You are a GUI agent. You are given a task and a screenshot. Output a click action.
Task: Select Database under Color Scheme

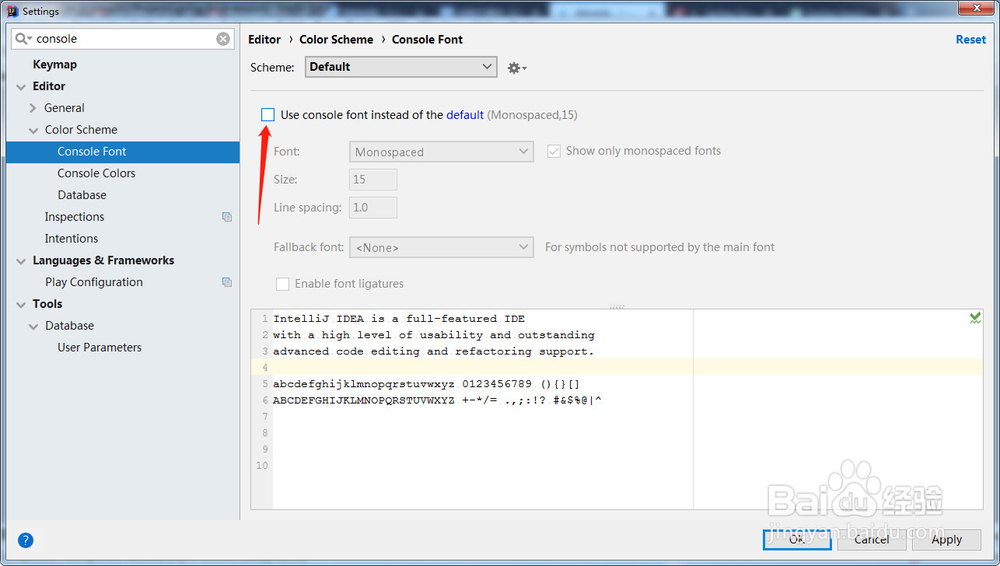pos(82,195)
